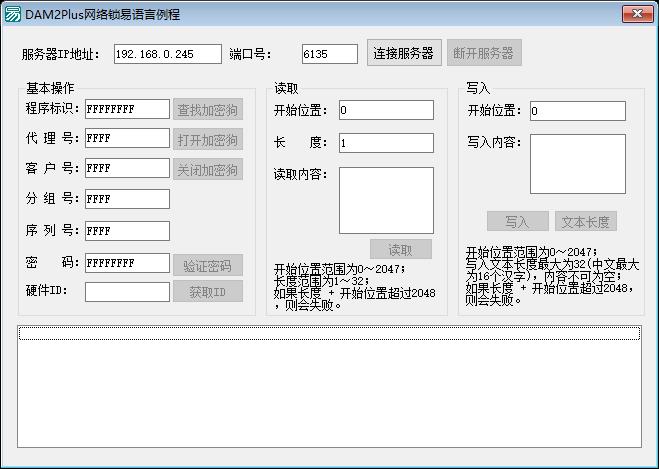Image resolution: width=659 pixels, height=469 pixels.
Task: Click the 端口号 input field showing 6135
Action: tap(330, 54)
